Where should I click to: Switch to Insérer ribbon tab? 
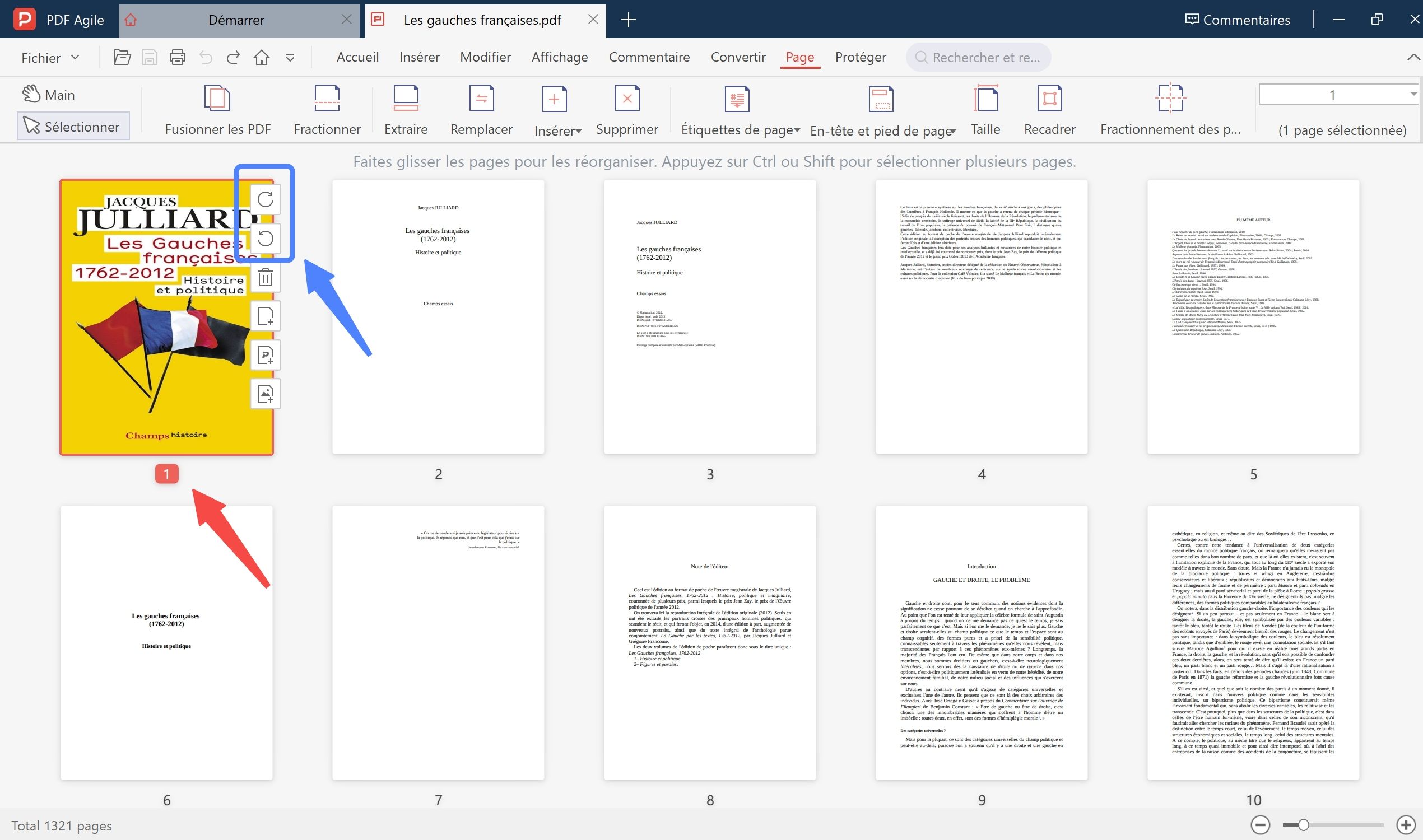pos(419,57)
